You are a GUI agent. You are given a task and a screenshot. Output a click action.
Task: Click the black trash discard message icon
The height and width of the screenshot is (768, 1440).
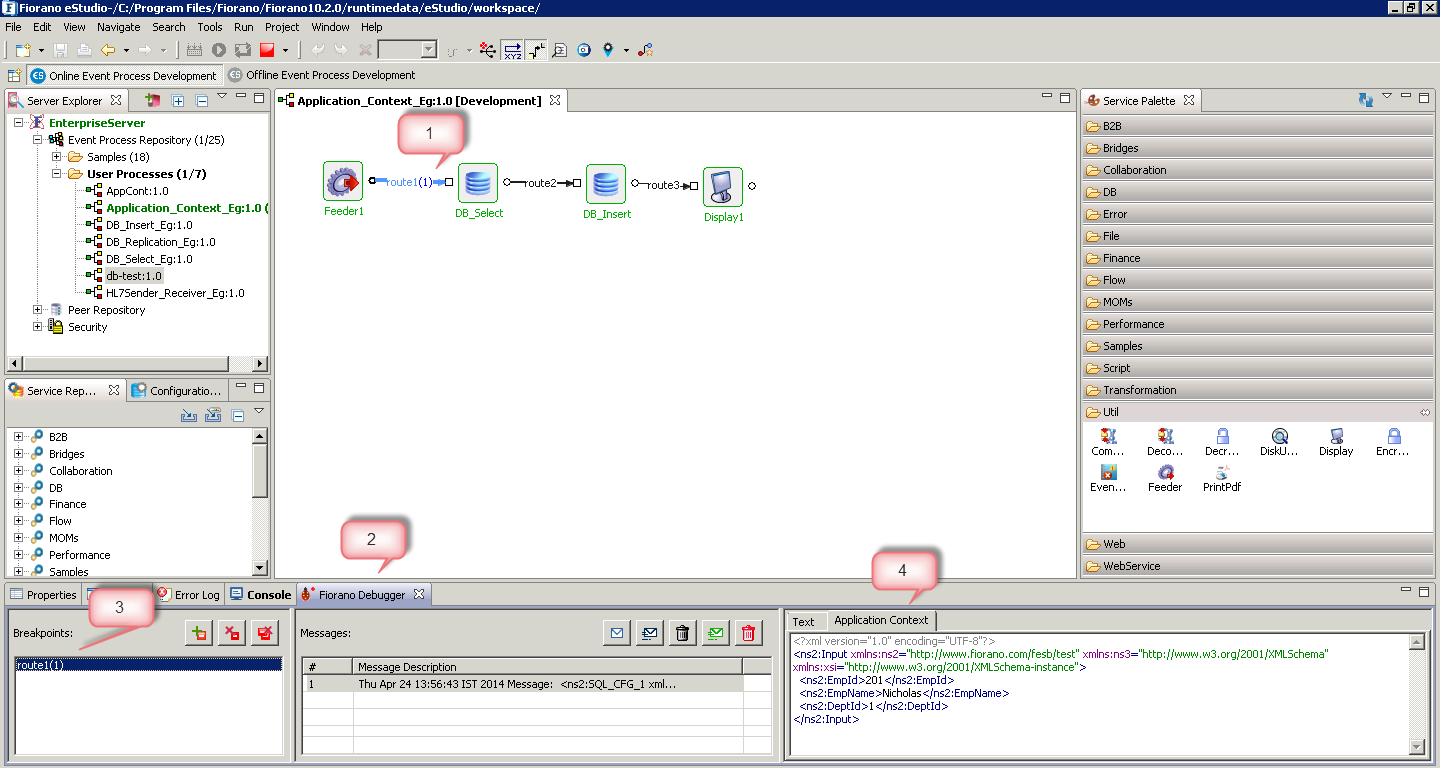pyautogui.click(x=683, y=633)
